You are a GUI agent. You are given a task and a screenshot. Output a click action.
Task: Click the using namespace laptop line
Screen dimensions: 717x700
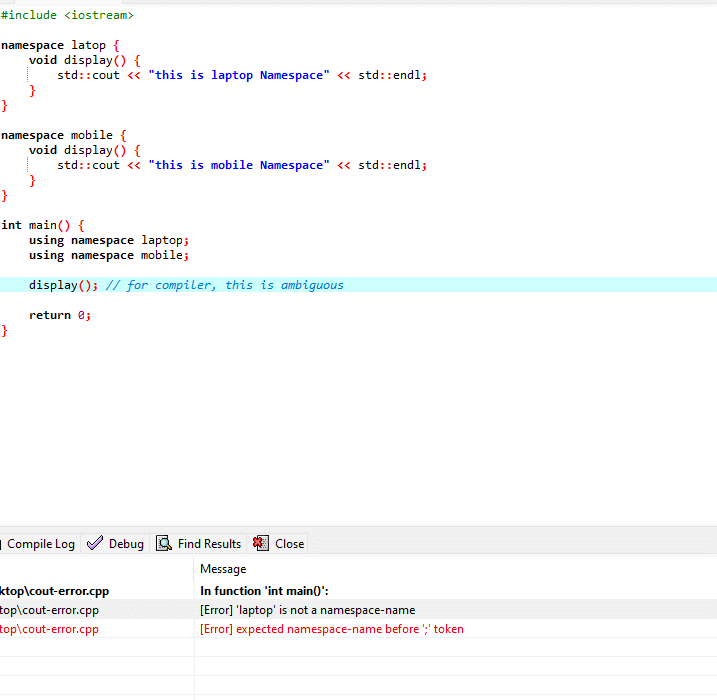tap(109, 240)
